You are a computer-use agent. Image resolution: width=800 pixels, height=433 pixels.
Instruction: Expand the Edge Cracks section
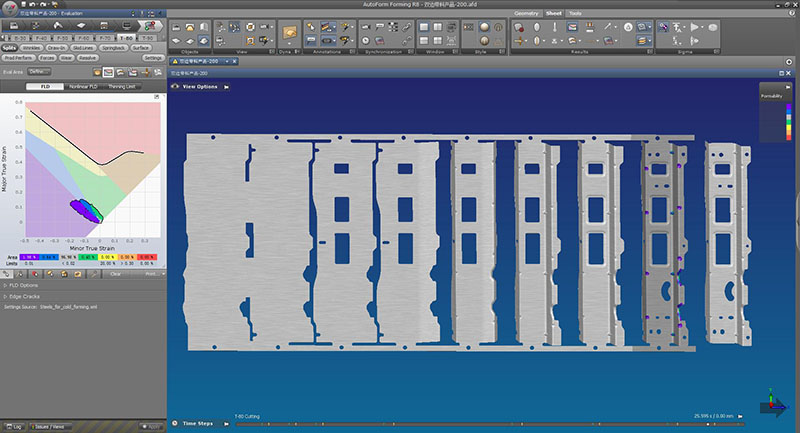(x=22, y=296)
